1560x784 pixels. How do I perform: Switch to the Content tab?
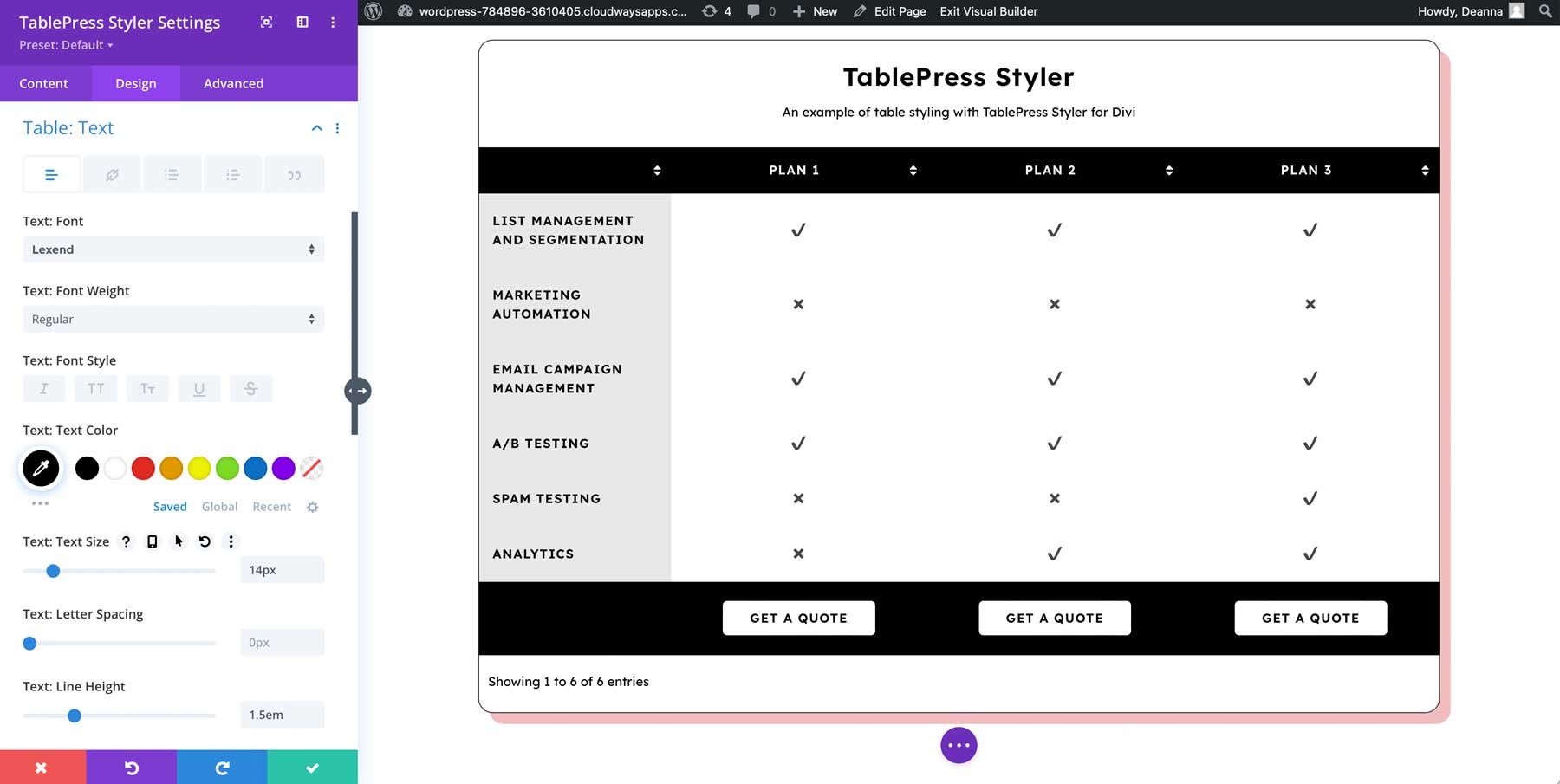point(43,83)
